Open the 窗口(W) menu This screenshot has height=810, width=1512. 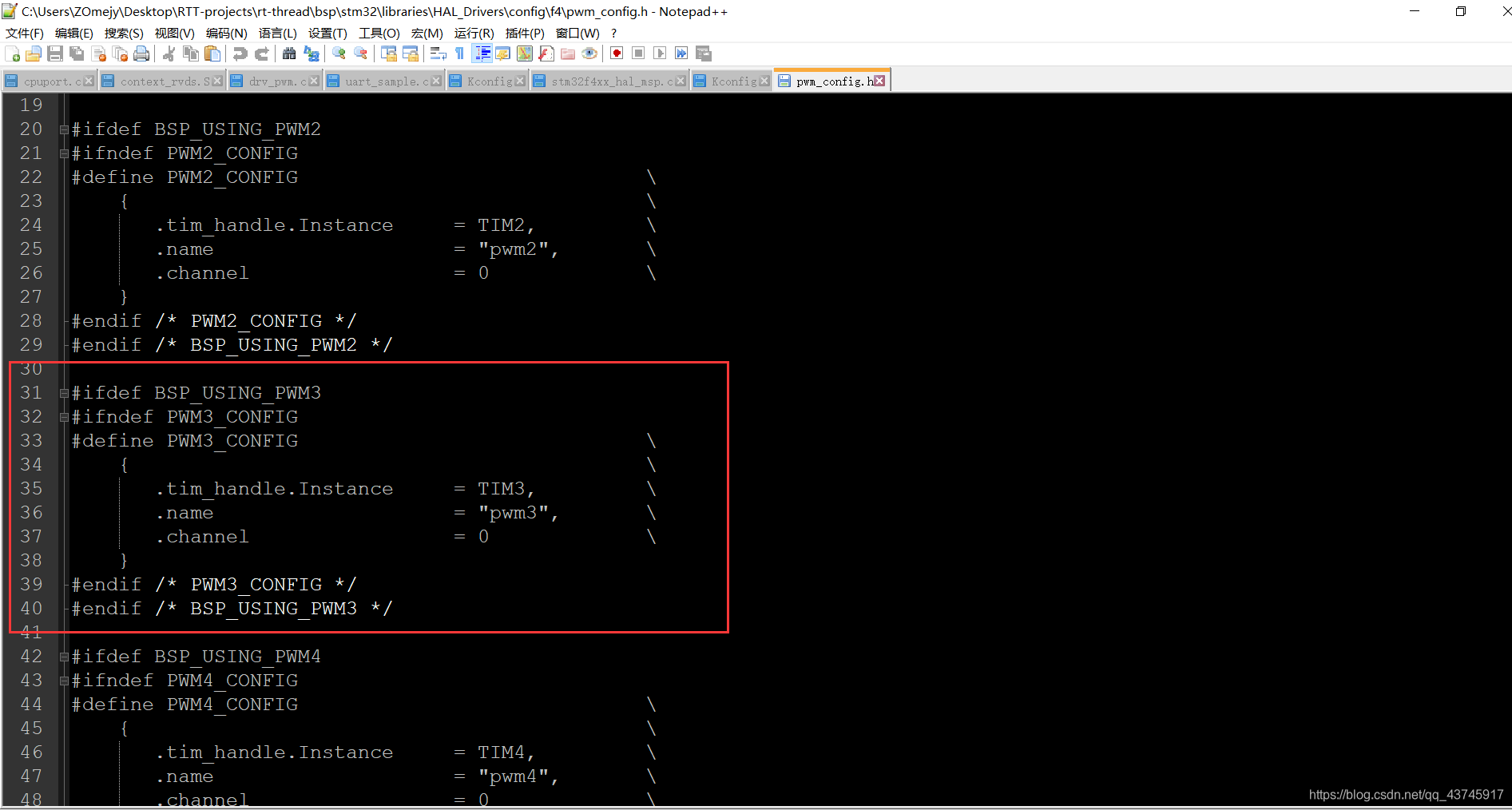pos(577,33)
